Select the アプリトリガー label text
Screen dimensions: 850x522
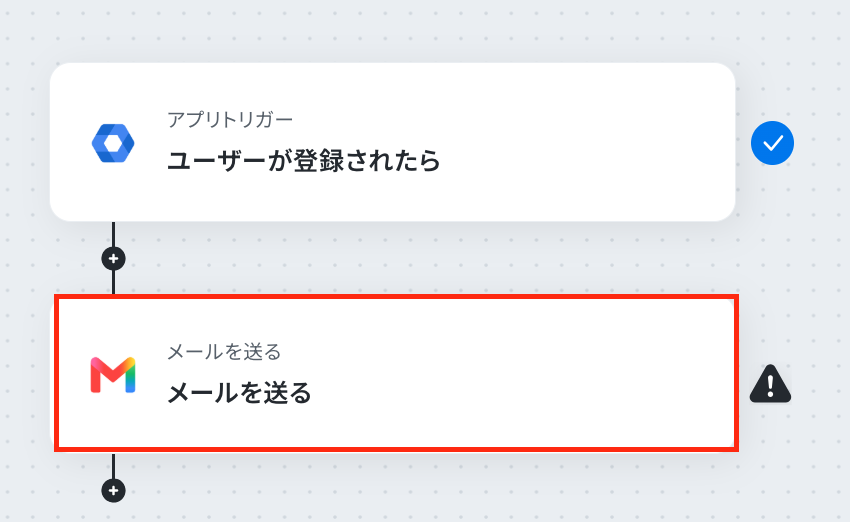[x=230, y=119]
